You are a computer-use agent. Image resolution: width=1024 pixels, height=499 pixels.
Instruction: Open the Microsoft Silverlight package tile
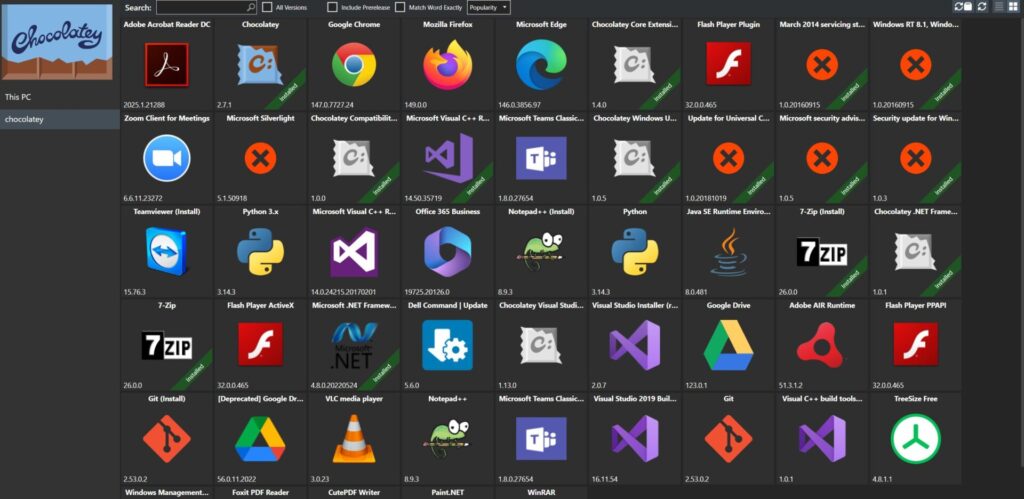[260, 158]
